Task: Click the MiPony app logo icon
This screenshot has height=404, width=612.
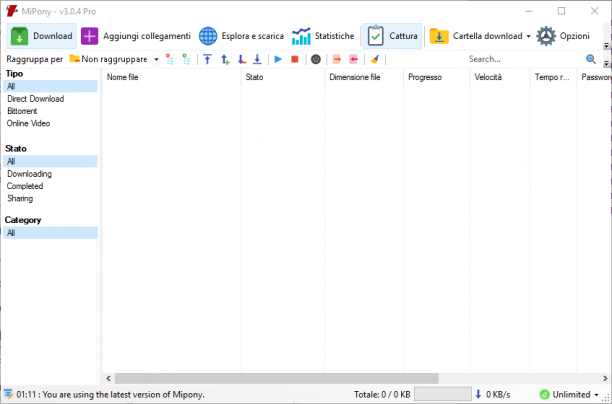Action: click(x=12, y=11)
